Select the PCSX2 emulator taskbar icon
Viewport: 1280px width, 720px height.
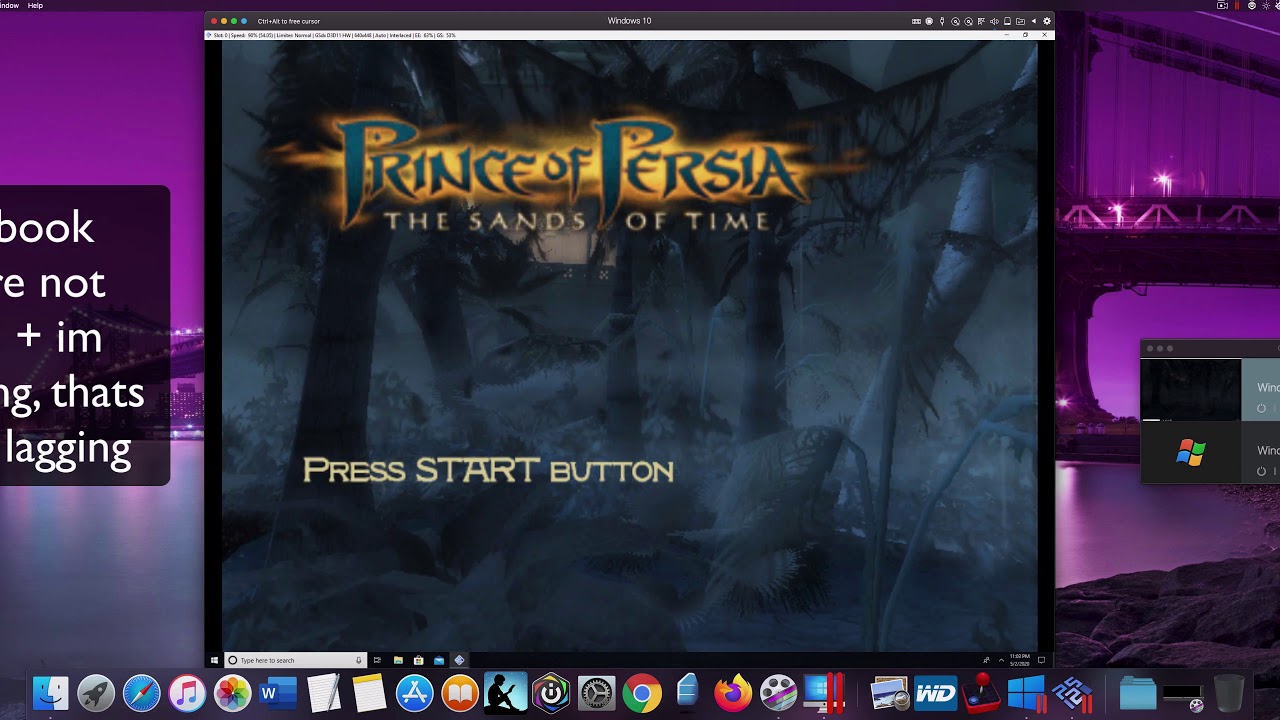[x=459, y=660]
